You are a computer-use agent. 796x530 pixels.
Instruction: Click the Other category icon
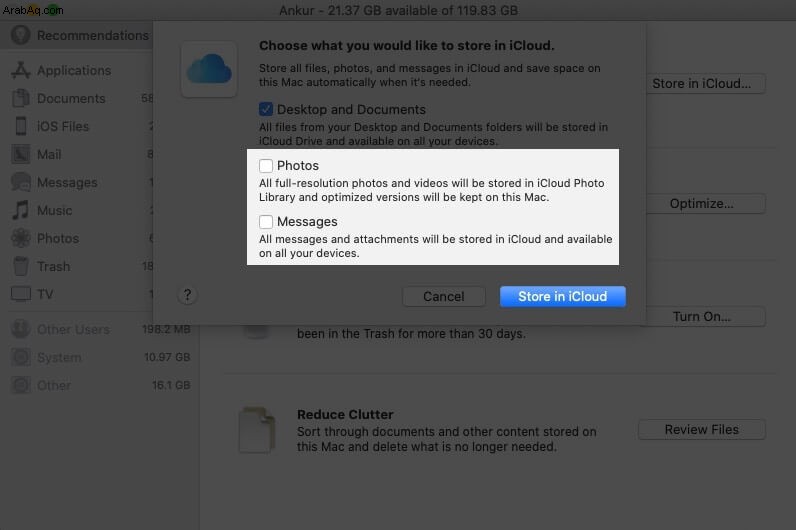(x=21, y=385)
